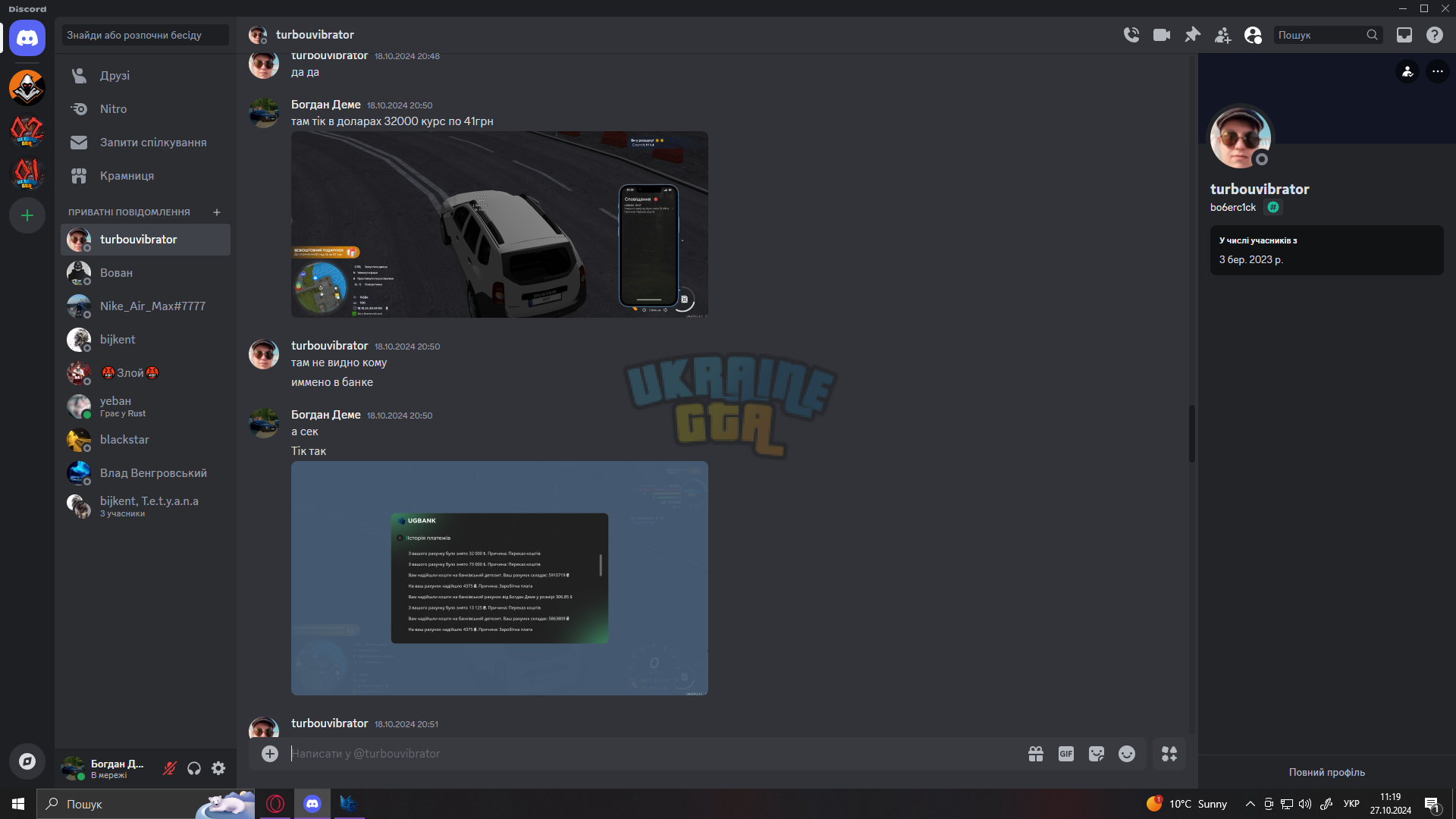
Task: Open the gift Nitro icon
Action: point(1036,754)
